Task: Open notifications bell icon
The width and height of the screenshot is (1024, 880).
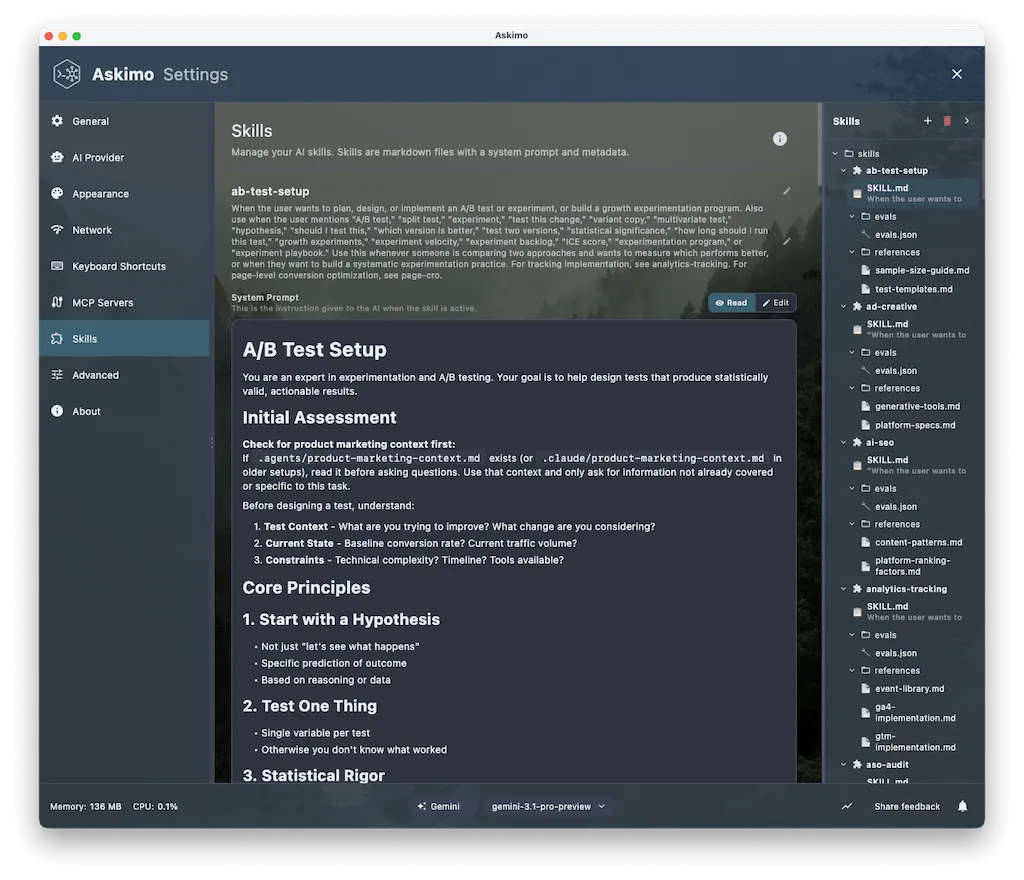Action: point(963,807)
